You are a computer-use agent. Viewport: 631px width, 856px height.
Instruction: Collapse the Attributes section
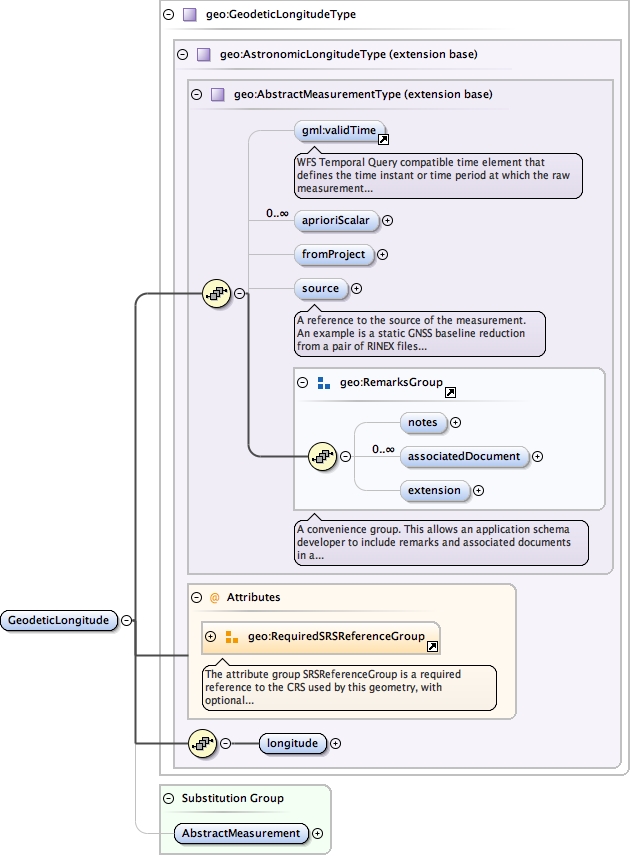coord(197,598)
